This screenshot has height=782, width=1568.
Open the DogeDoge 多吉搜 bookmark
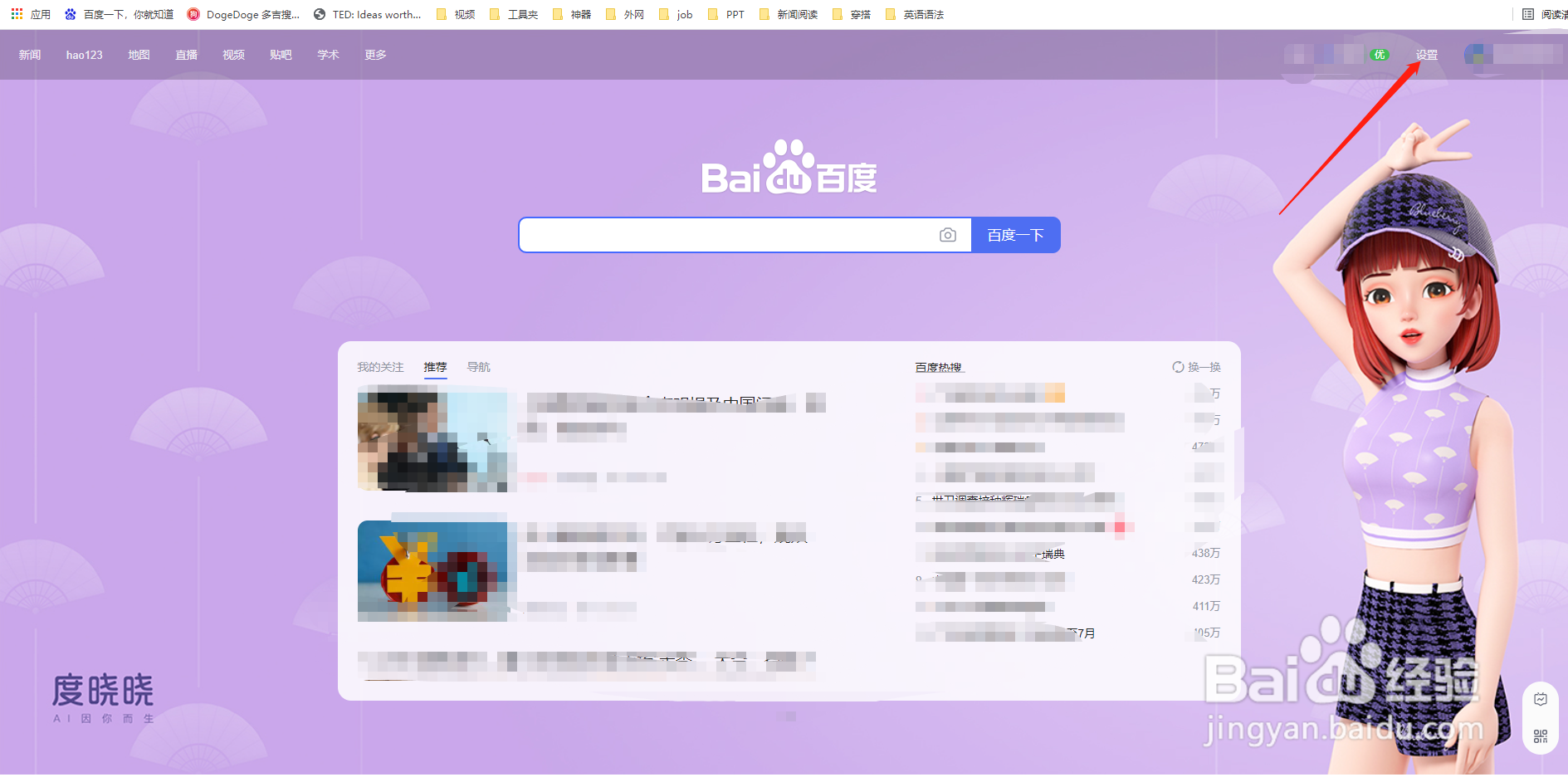click(x=243, y=14)
